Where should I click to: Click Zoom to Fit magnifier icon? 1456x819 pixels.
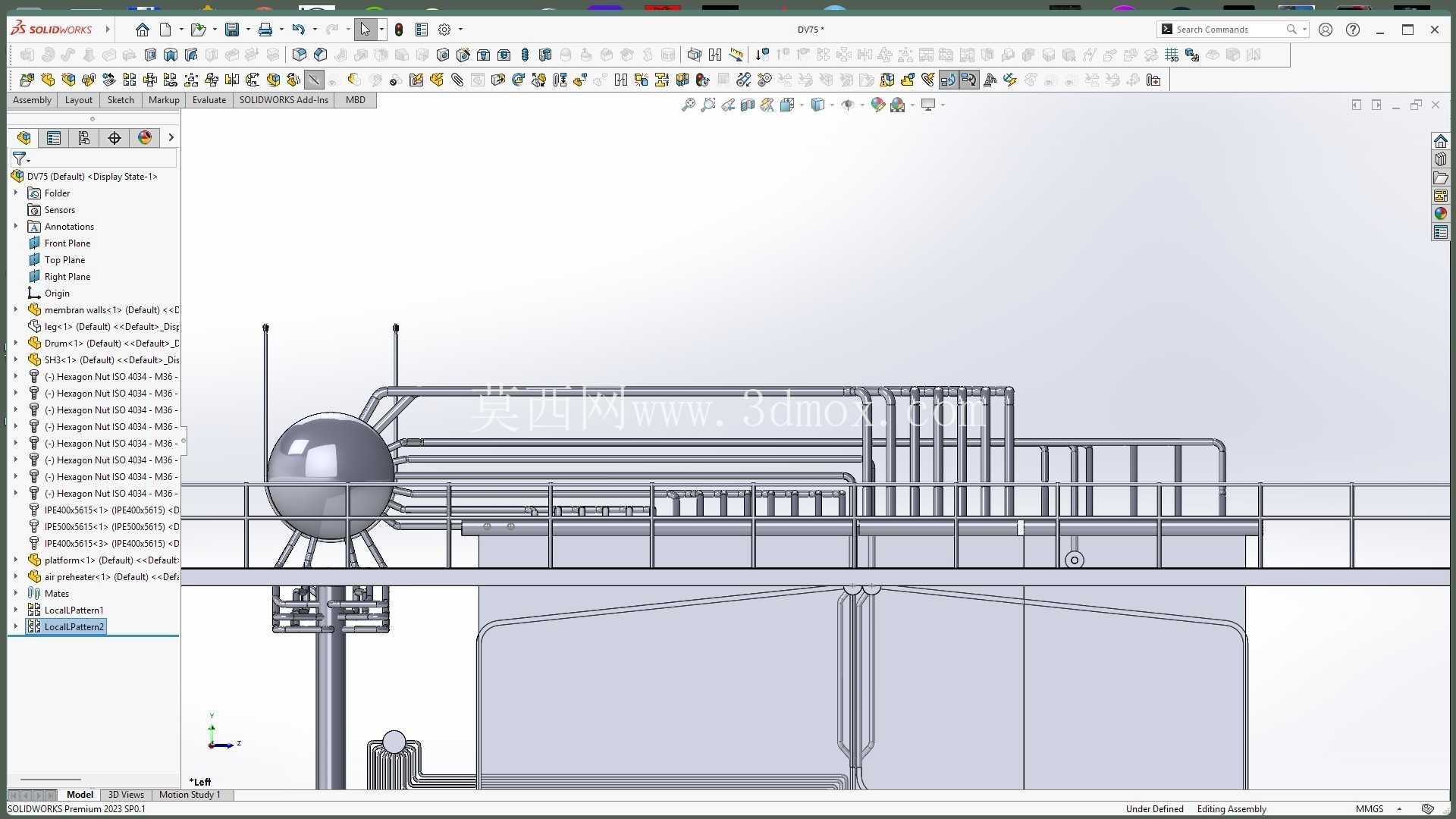coord(688,105)
